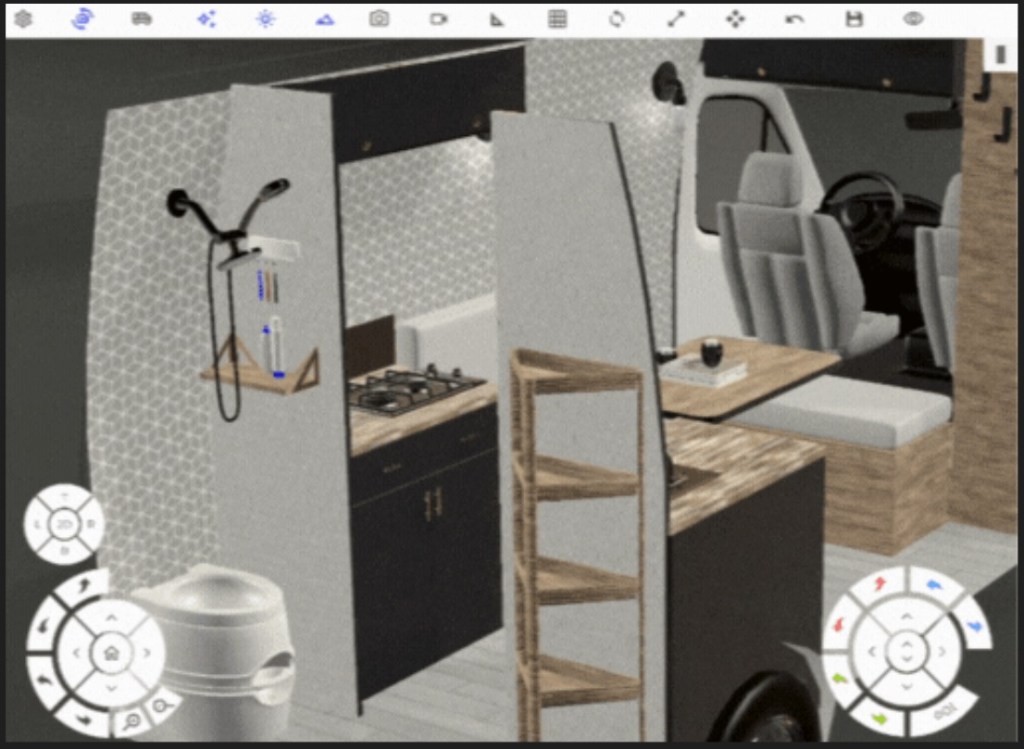
Task: Click the blue arrow on the right wheel
Action: pyautogui.click(x=934, y=586)
